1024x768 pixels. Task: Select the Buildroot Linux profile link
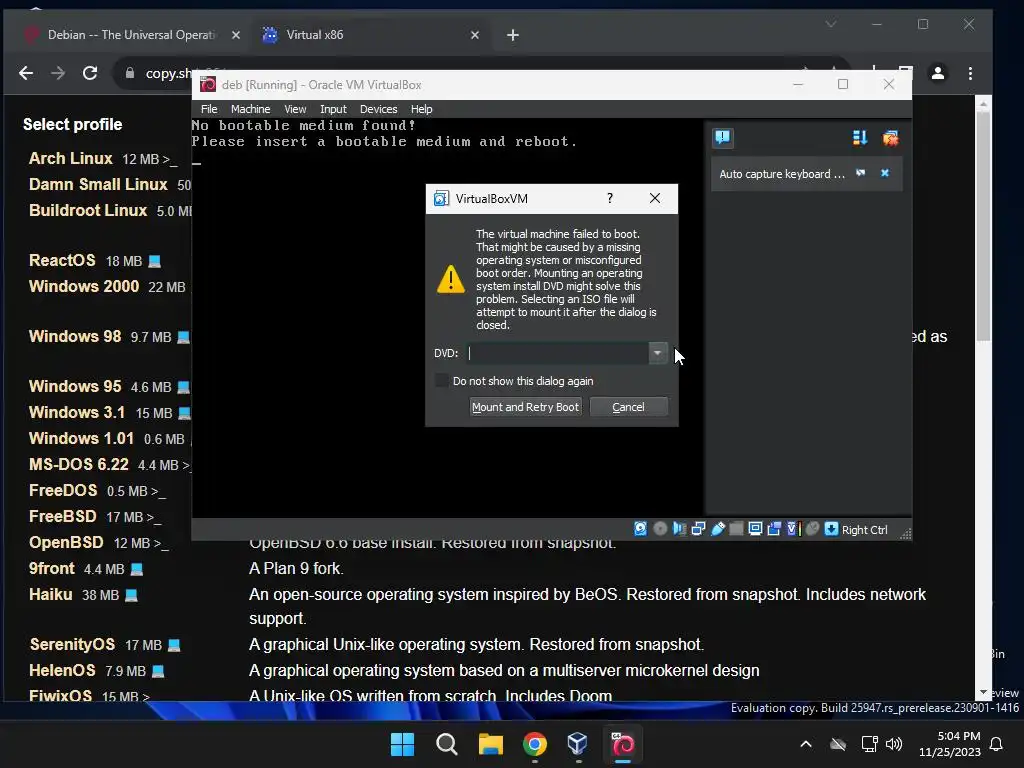click(88, 211)
